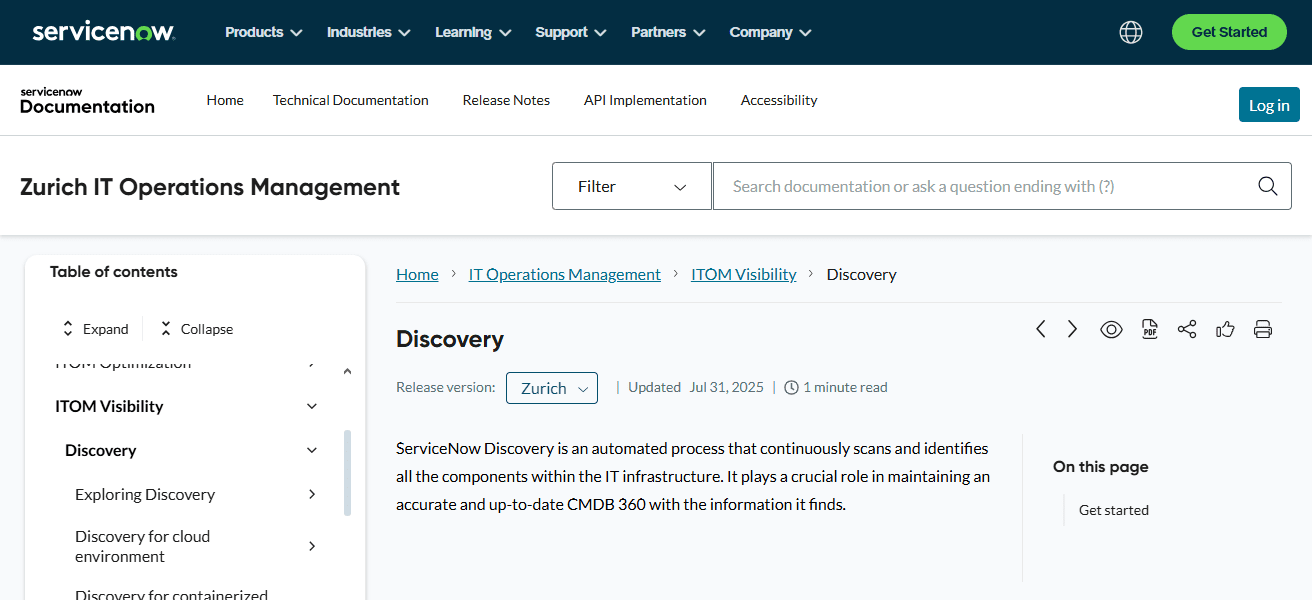Open the Zurich release version dropdown
Screen dimensions: 1312x600
(552, 388)
